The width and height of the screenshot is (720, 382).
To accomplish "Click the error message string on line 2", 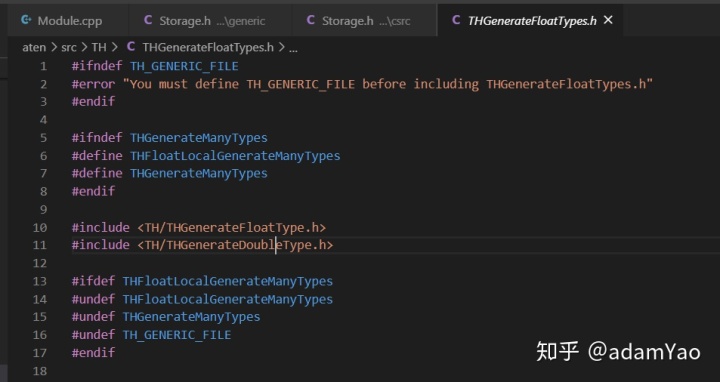I will pos(388,84).
